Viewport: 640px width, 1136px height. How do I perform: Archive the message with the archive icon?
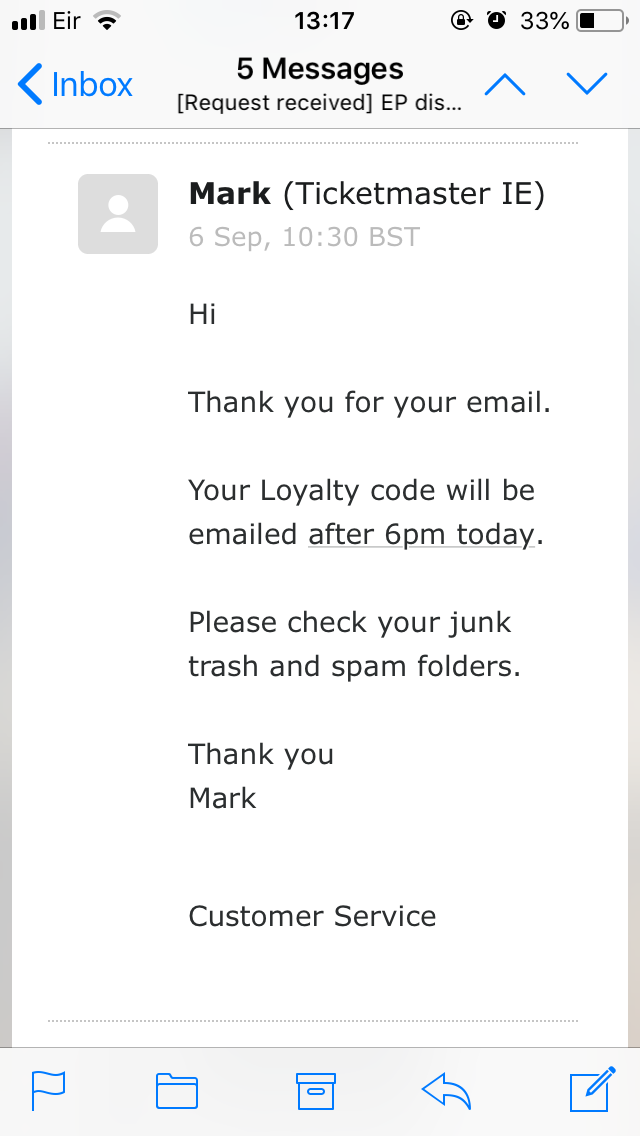[x=317, y=1090]
